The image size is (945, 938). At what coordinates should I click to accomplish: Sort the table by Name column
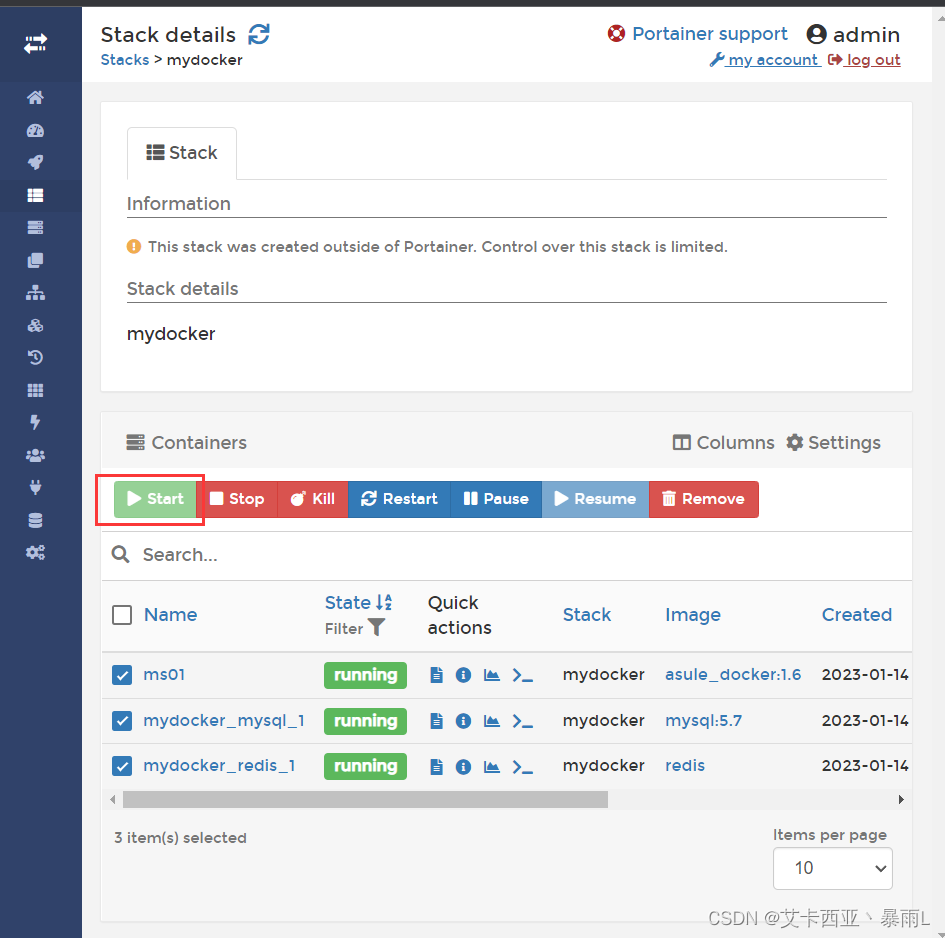[x=171, y=615]
